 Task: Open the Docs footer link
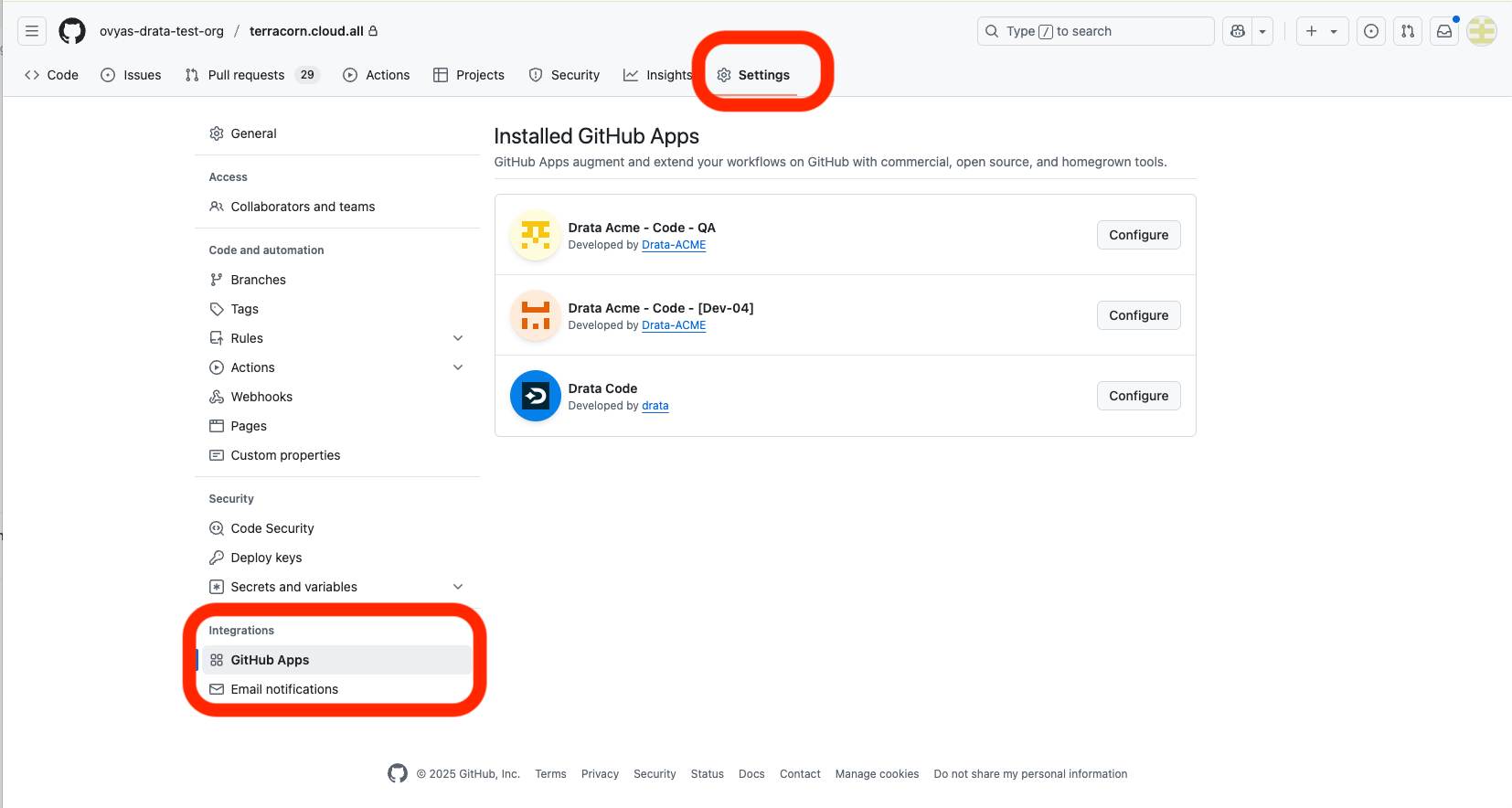click(x=751, y=774)
